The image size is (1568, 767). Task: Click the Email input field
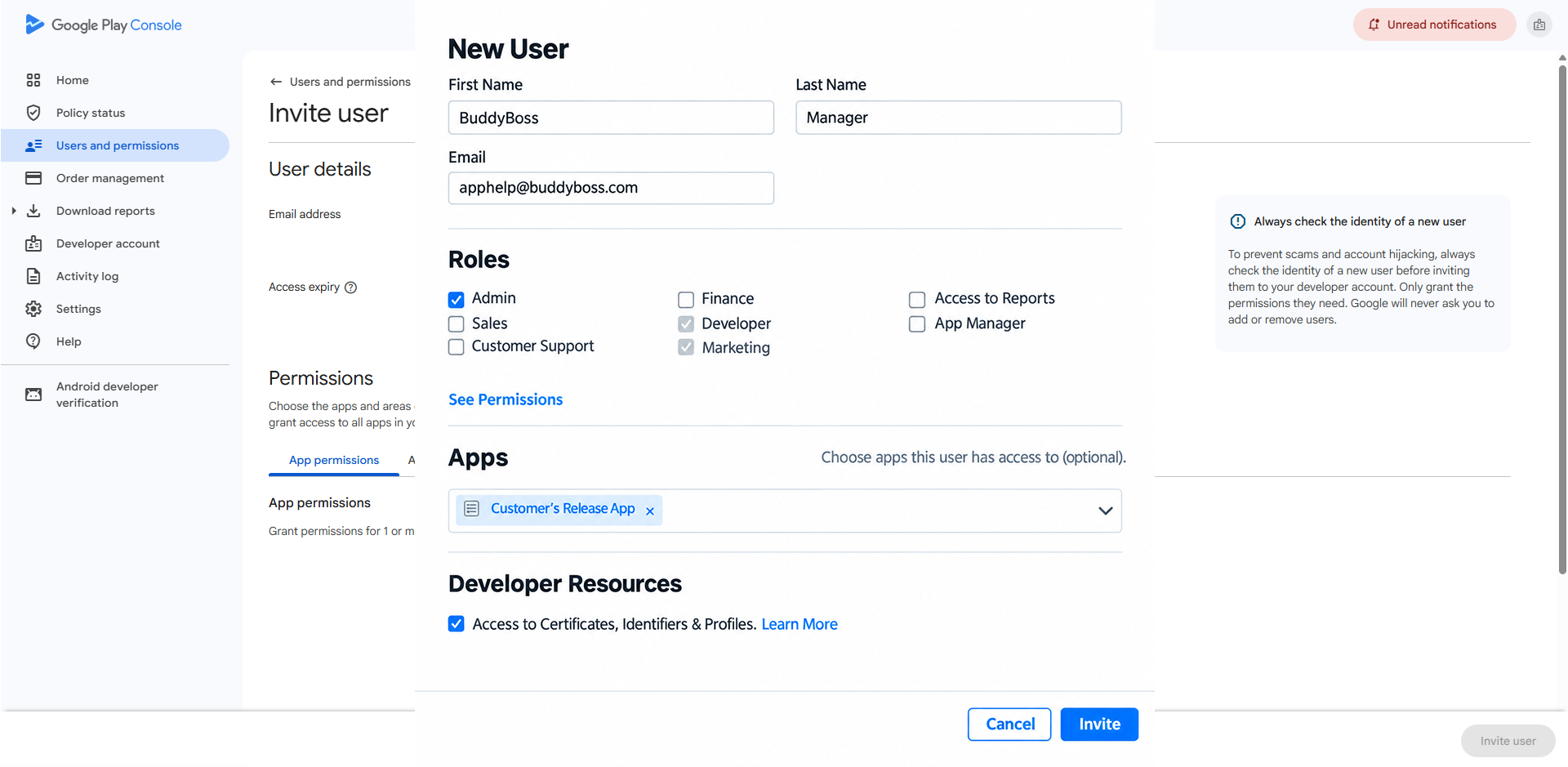(x=611, y=188)
